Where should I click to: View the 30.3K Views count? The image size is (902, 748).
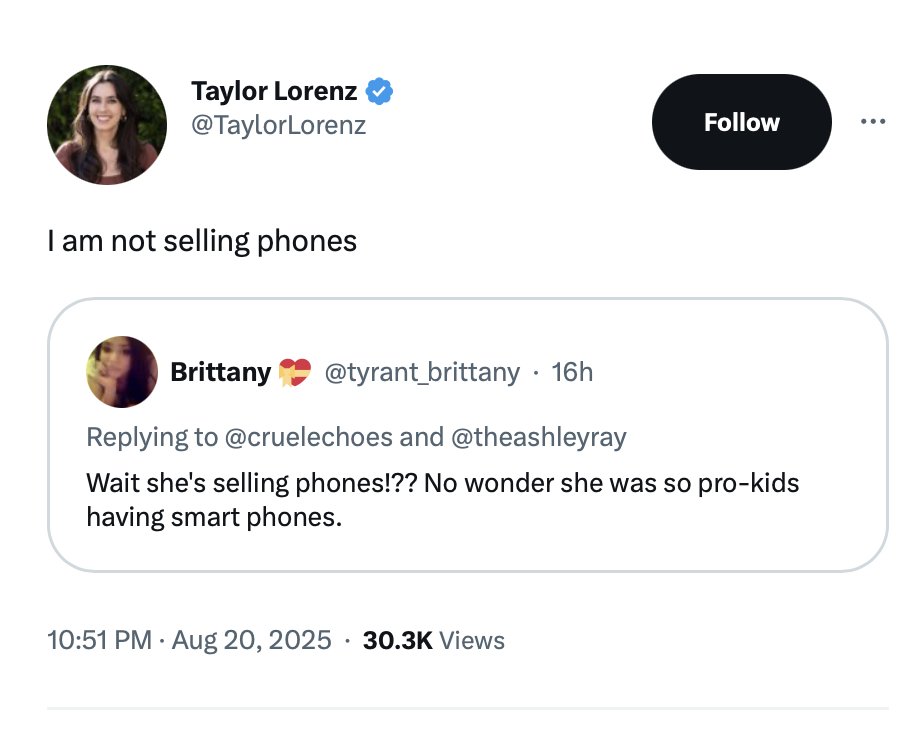coord(434,640)
